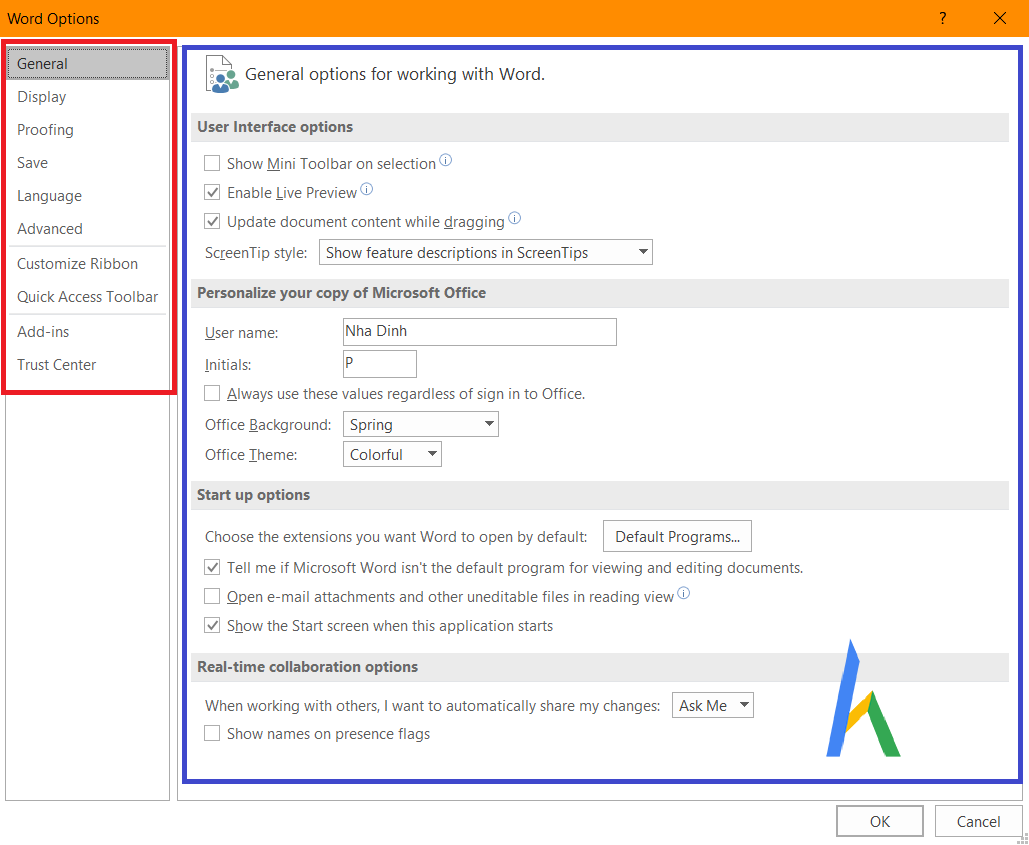The height and width of the screenshot is (845, 1029).
Task: Expand the Office Background dropdown showing Spring
Action: pos(421,424)
